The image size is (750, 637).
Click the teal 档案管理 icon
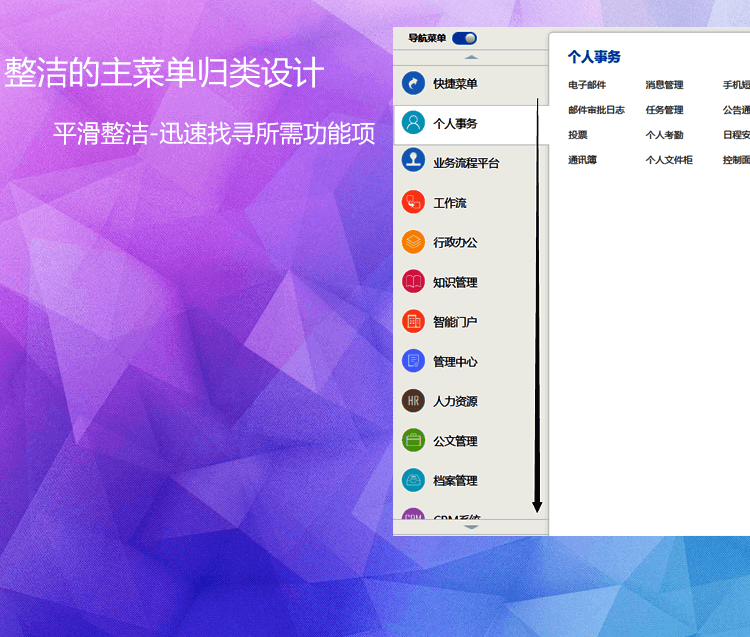pos(413,480)
